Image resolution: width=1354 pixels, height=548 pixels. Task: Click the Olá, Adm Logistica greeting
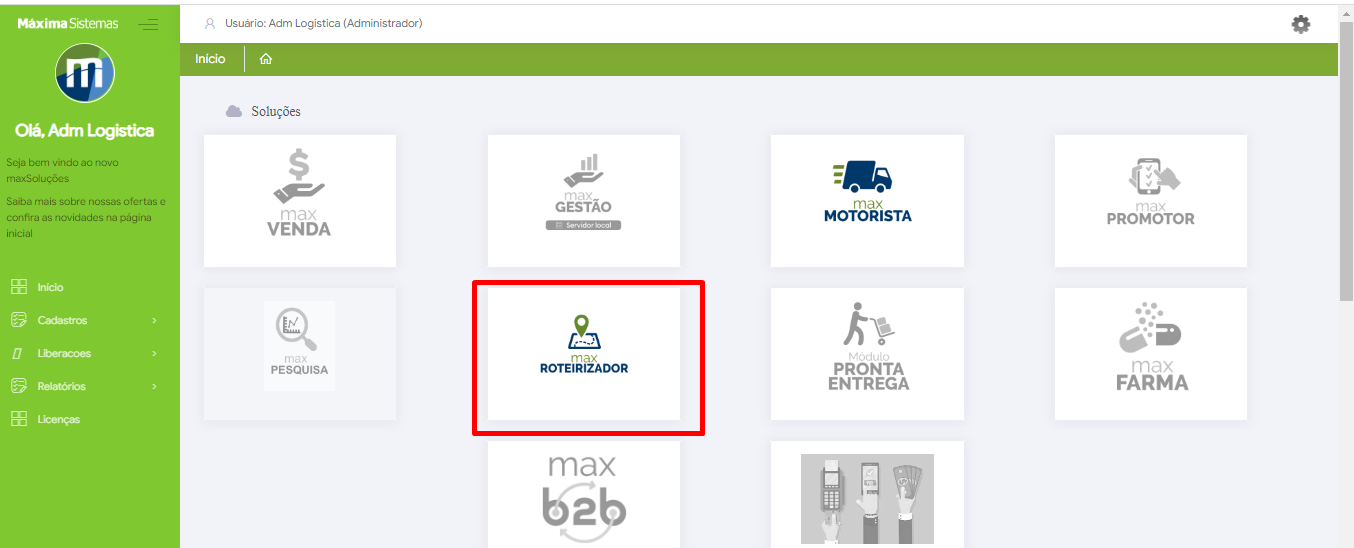(x=85, y=131)
